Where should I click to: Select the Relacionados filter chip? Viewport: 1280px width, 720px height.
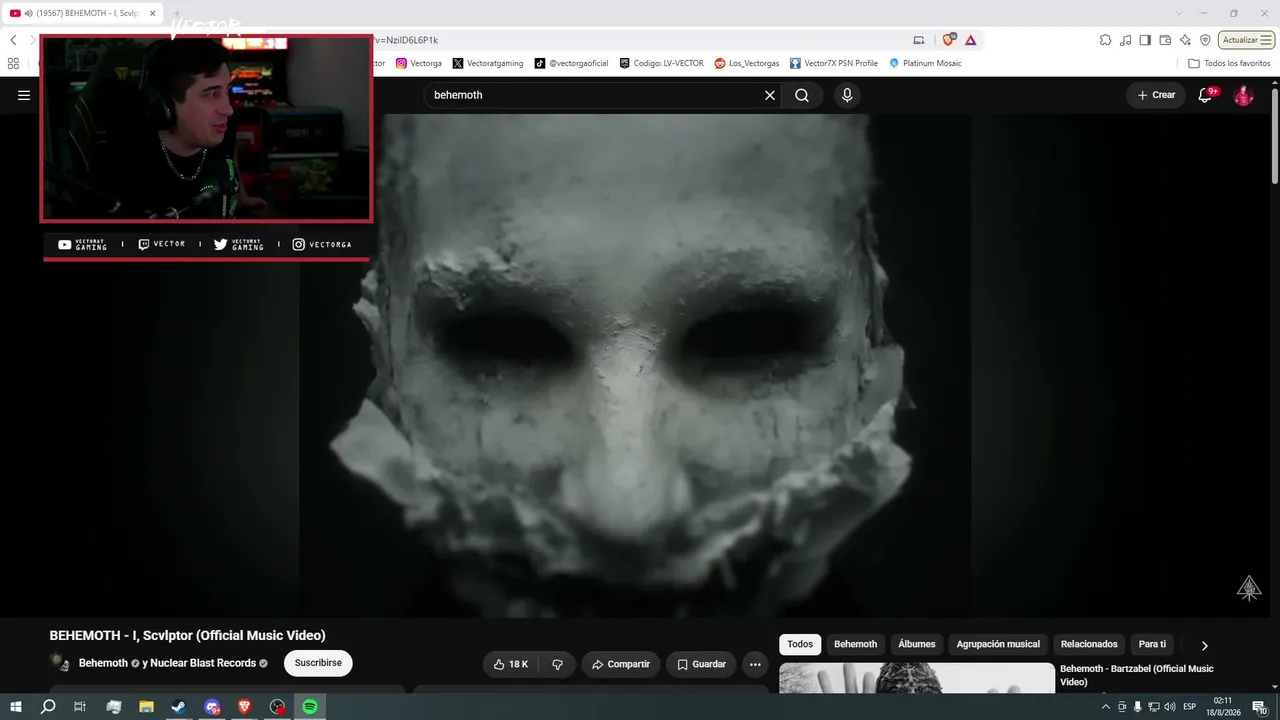[1089, 645]
